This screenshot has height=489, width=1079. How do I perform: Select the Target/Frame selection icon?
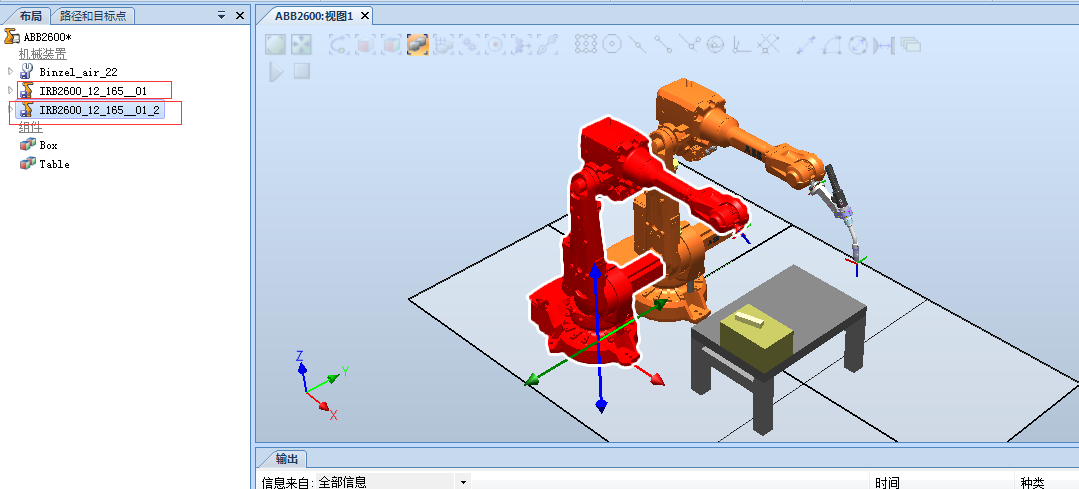point(495,45)
